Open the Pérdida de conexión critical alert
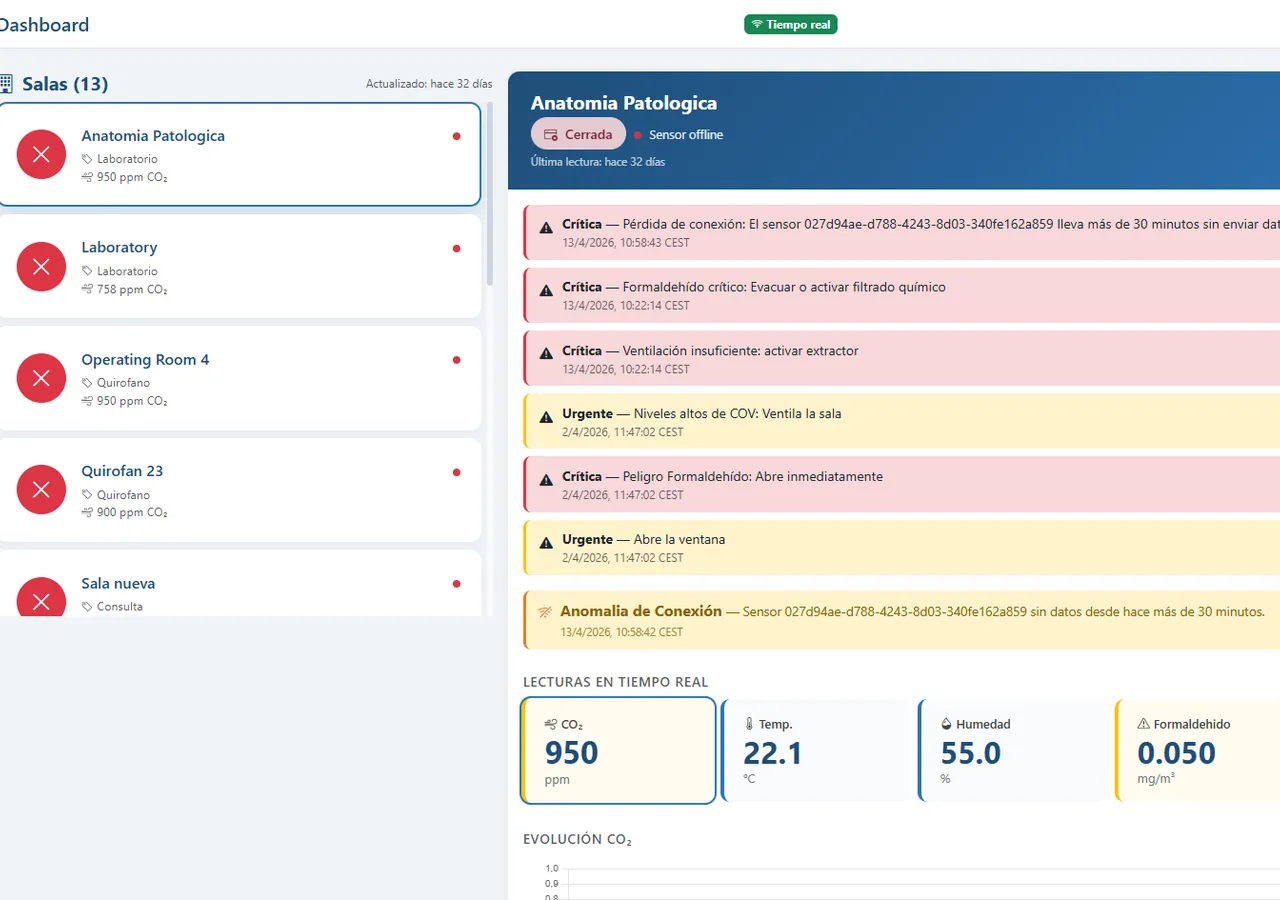Screen dimensions: 1280x900 901,233
